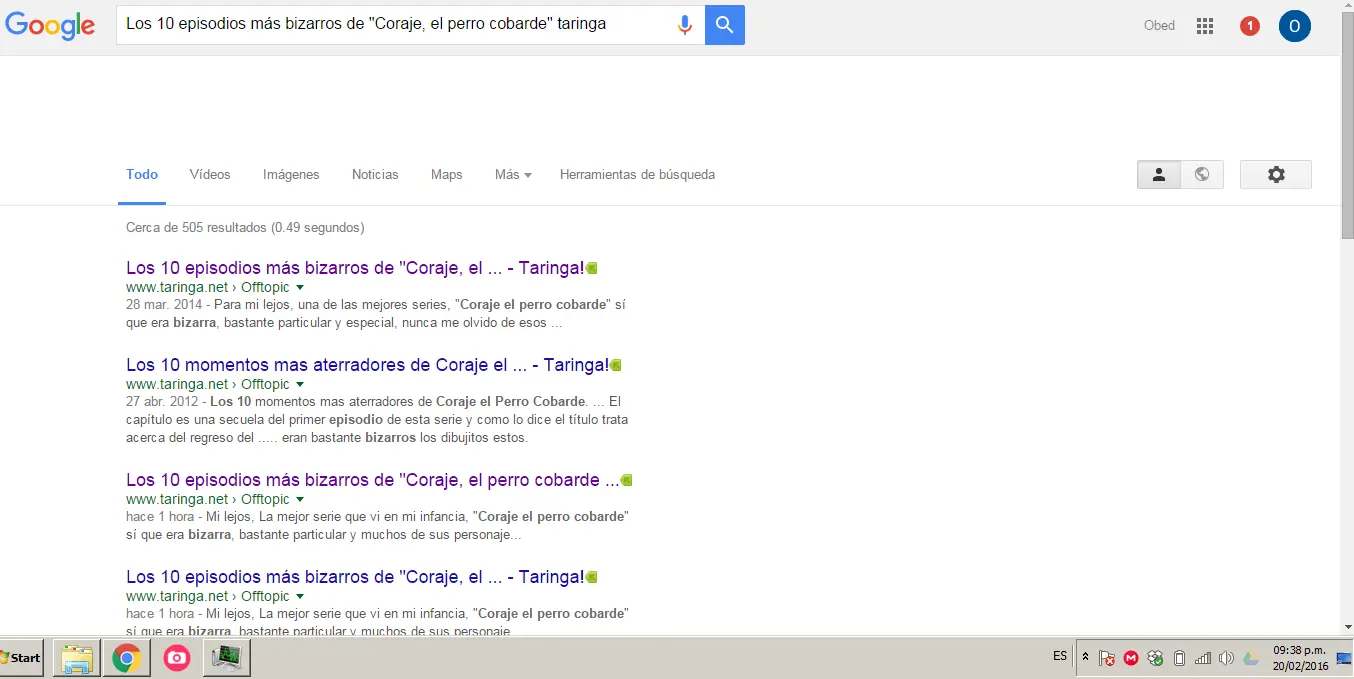Open the volume speaker icon
The height and width of the screenshot is (679, 1354).
(1227, 658)
